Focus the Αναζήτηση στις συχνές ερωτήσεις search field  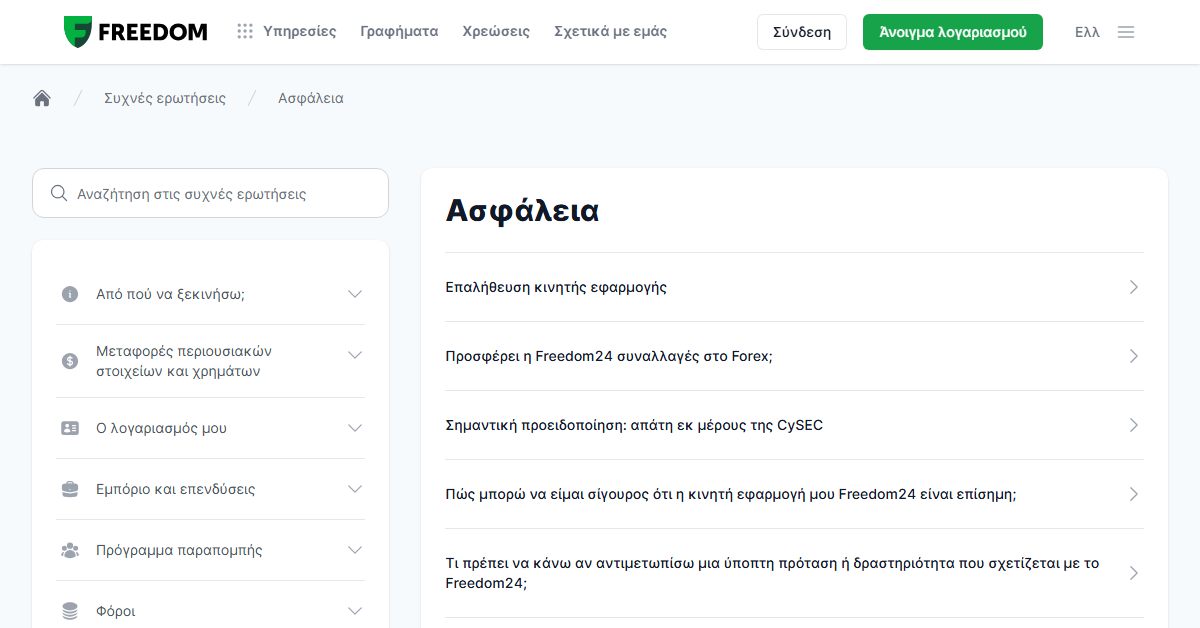click(210, 193)
